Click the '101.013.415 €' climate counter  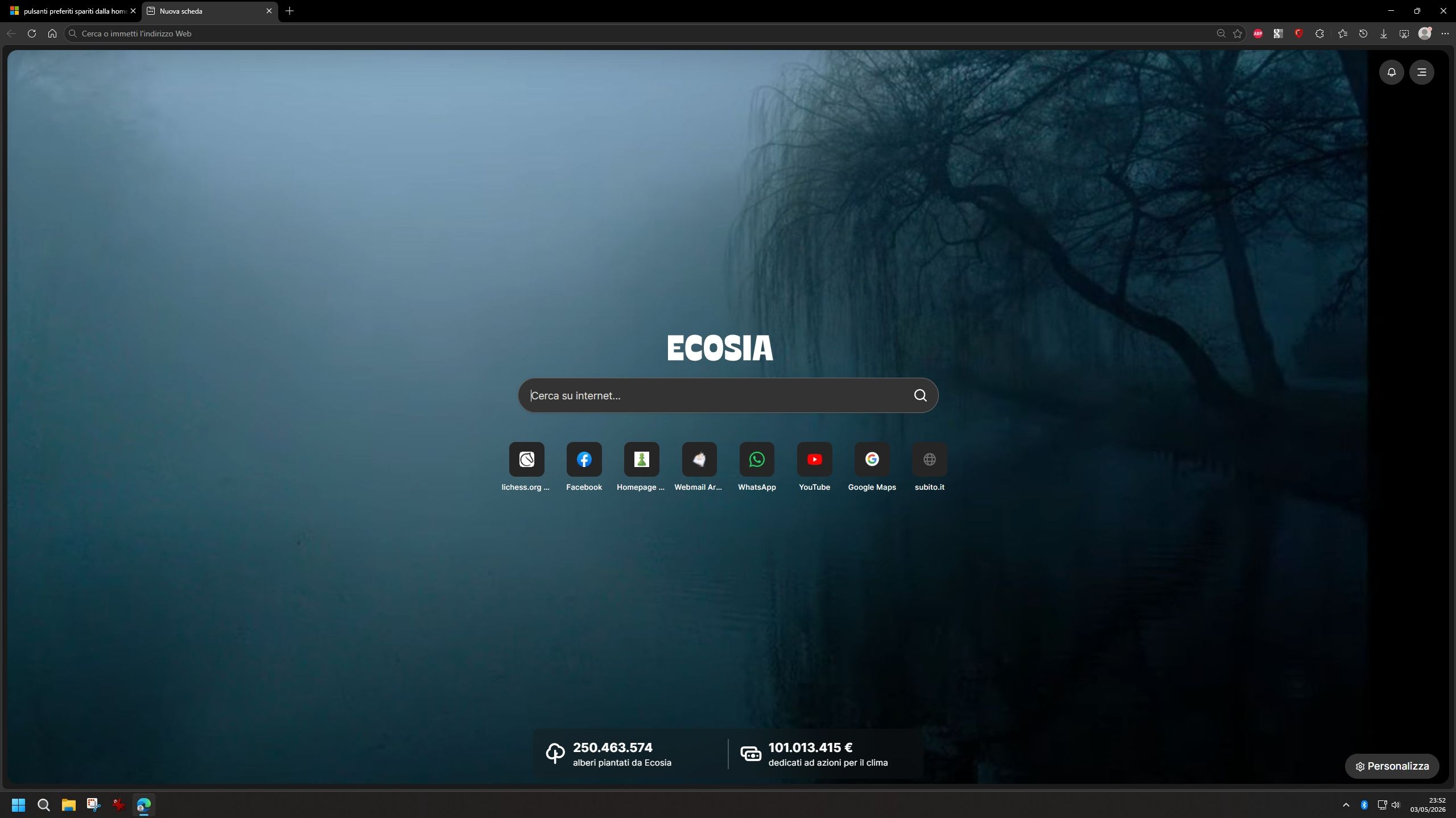(x=810, y=747)
